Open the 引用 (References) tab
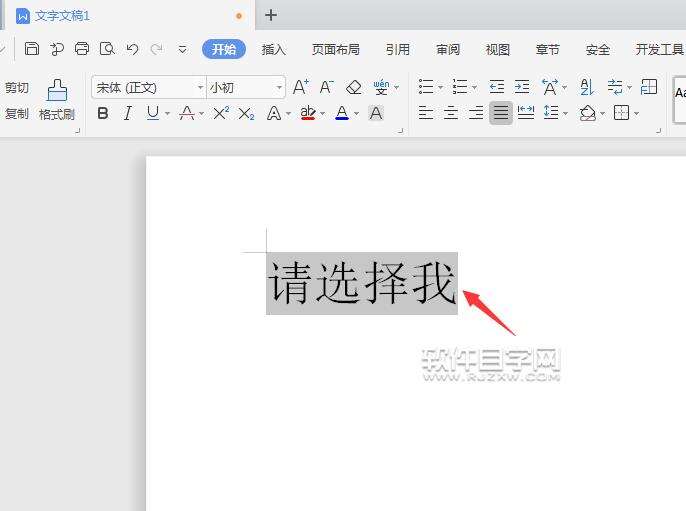686x511 pixels. click(x=398, y=49)
